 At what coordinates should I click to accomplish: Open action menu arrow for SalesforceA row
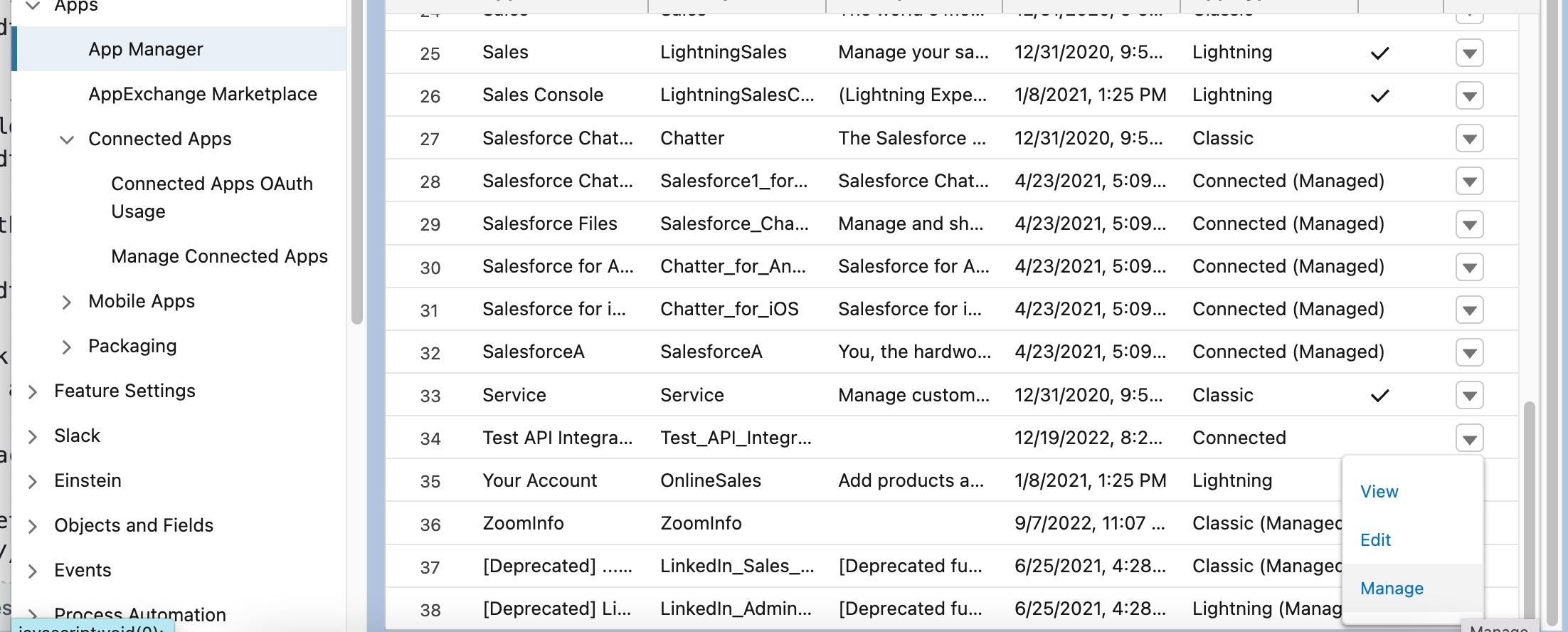1469,352
